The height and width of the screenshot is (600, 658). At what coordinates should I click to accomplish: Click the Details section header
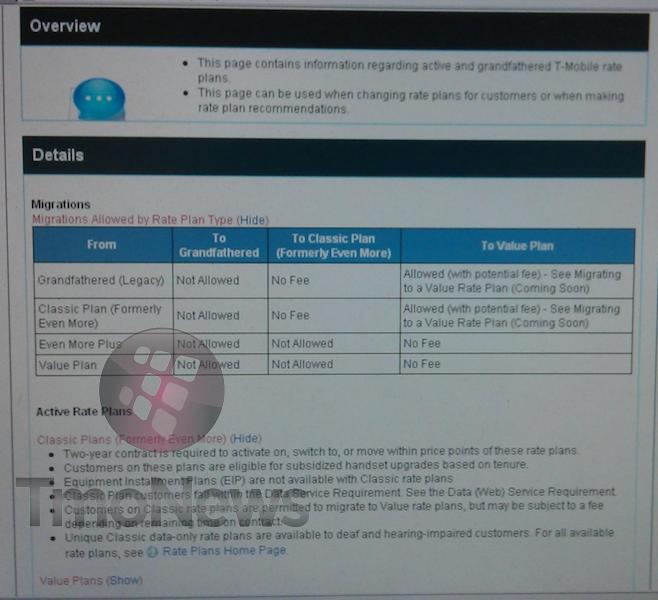[334, 157]
